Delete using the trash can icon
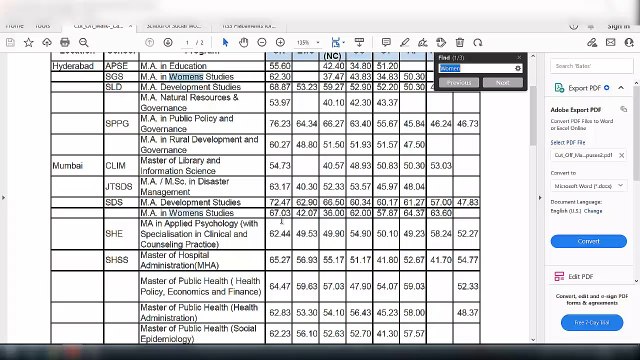640x360 pixels. 460,42
